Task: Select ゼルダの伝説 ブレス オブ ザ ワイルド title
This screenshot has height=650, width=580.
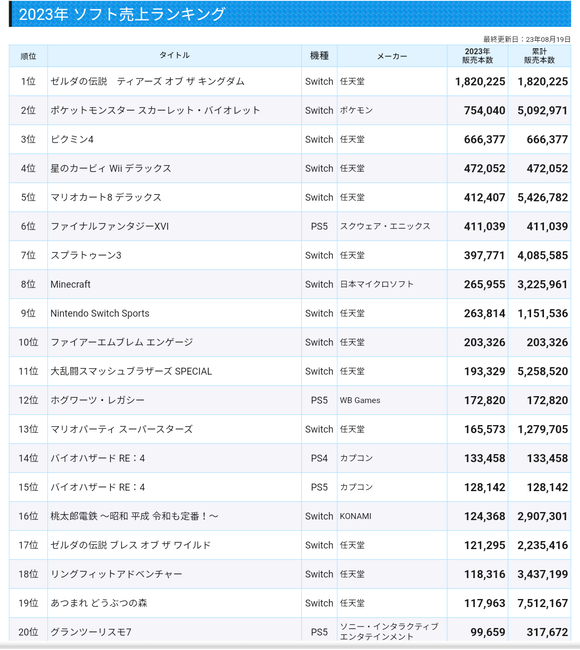Action: click(130, 546)
